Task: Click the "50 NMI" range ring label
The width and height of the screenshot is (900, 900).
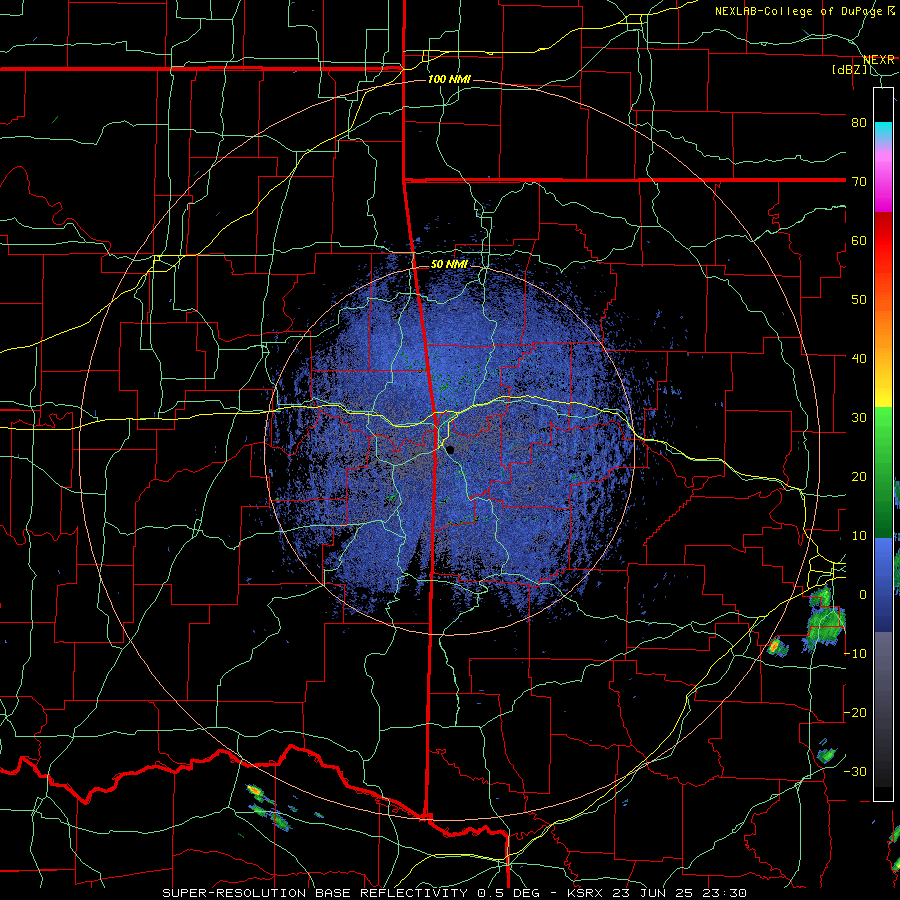Action: (449, 265)
